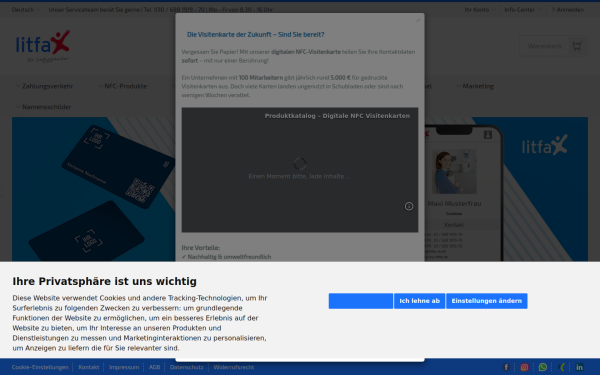Open Cookie-Einstellungen in the footer
The width and height of the screenshot is (600, 375).
pos(40,367)
